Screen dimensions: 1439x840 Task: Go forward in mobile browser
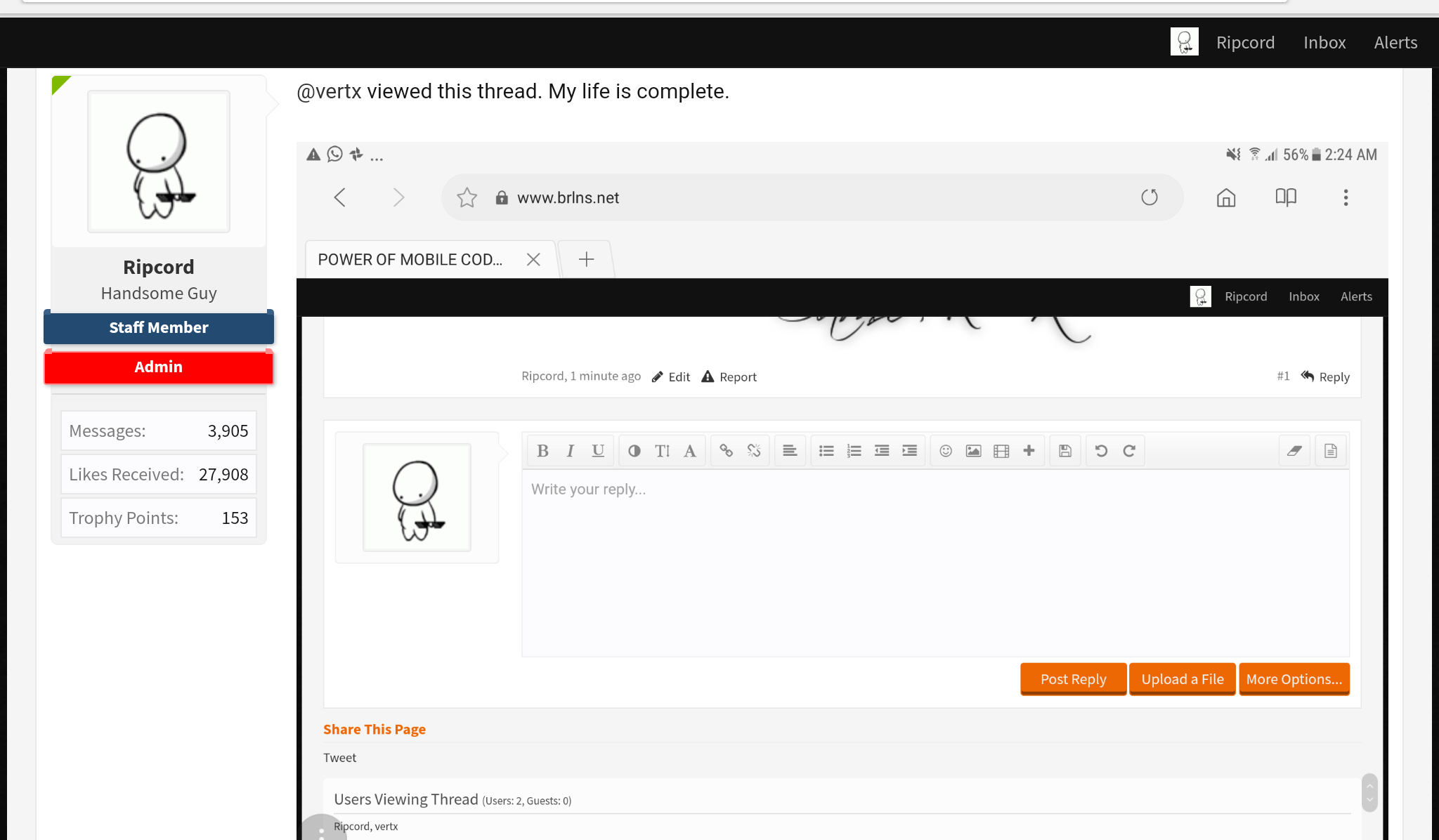[x=398, y=197]
